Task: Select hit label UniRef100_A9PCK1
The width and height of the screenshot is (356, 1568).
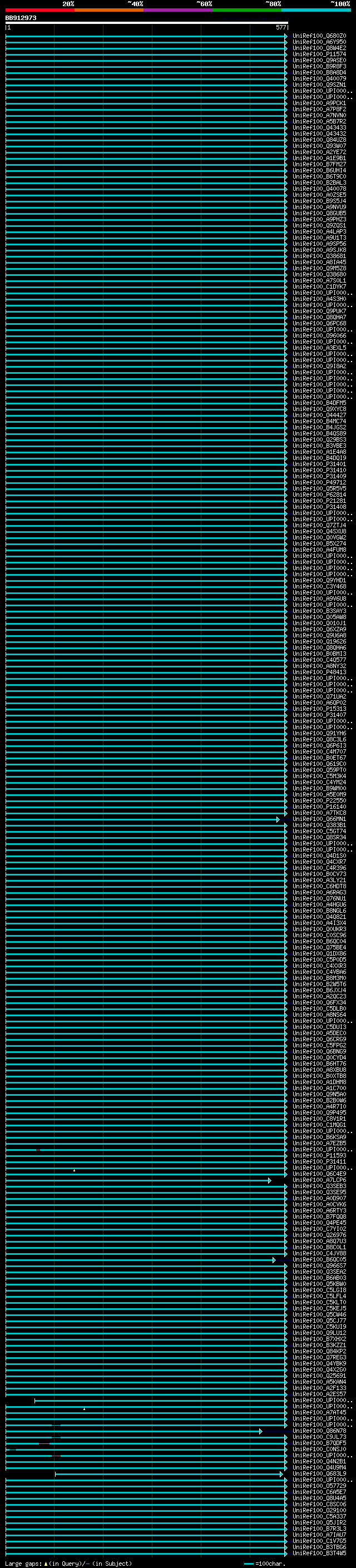Action: tap(319, 103)
